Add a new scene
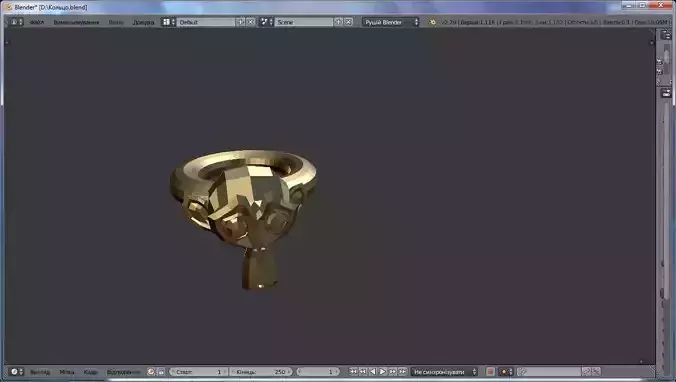This screenshot has height=382, width=676. click(338, 22)
